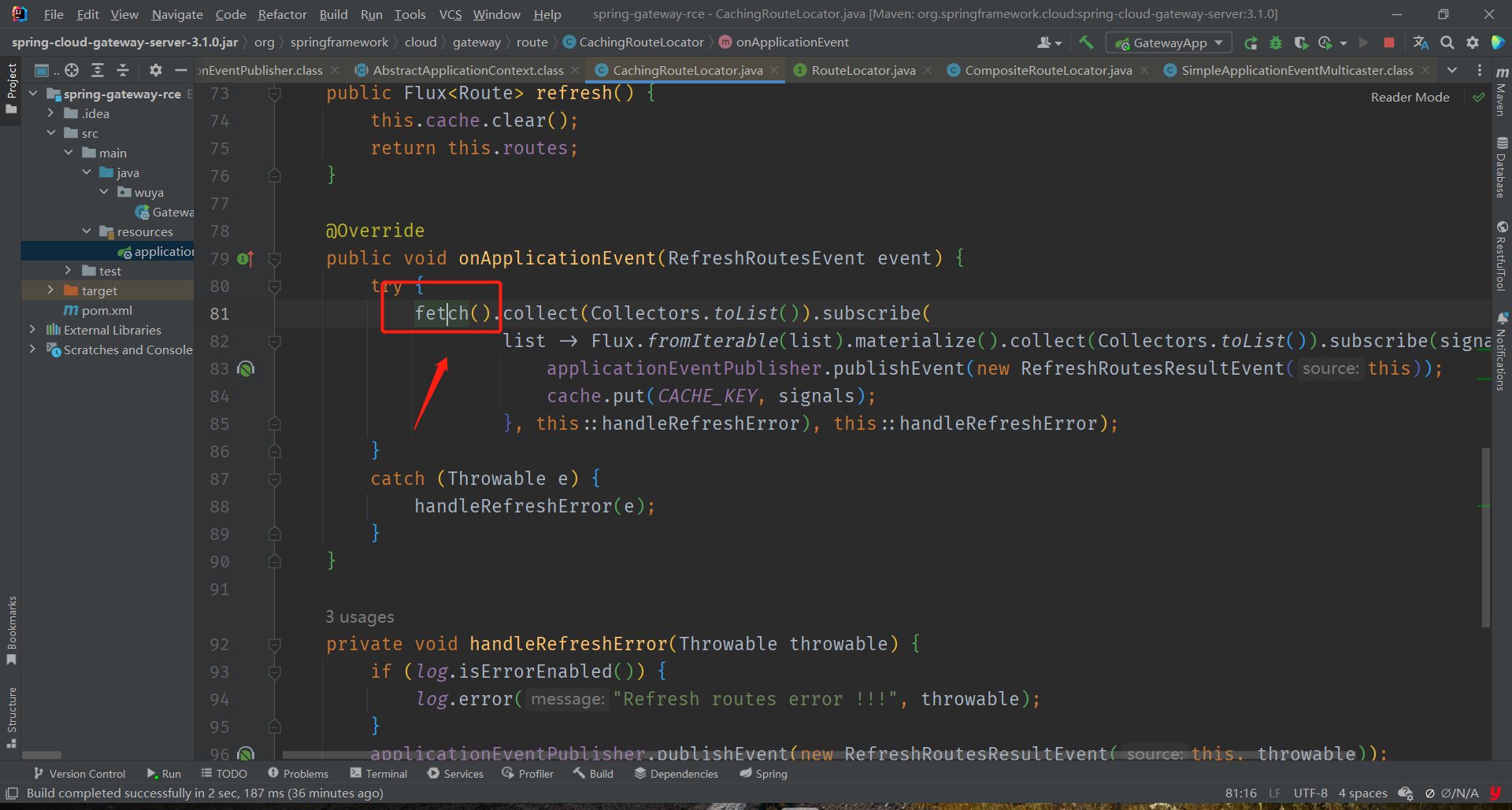Image resolution: width=1512 pixels, height=810 pixels.
Task: Stop the running application
Action: click(1389, 43)
